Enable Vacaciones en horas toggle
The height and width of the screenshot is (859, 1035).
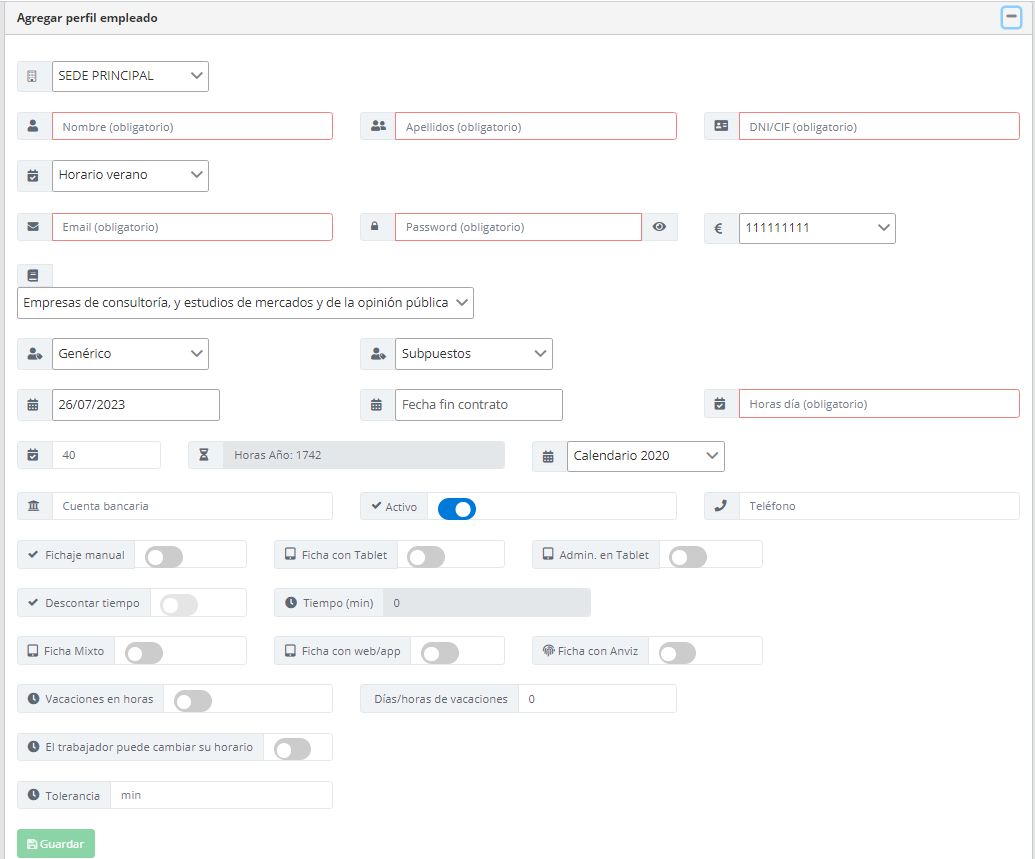point(193,702)
